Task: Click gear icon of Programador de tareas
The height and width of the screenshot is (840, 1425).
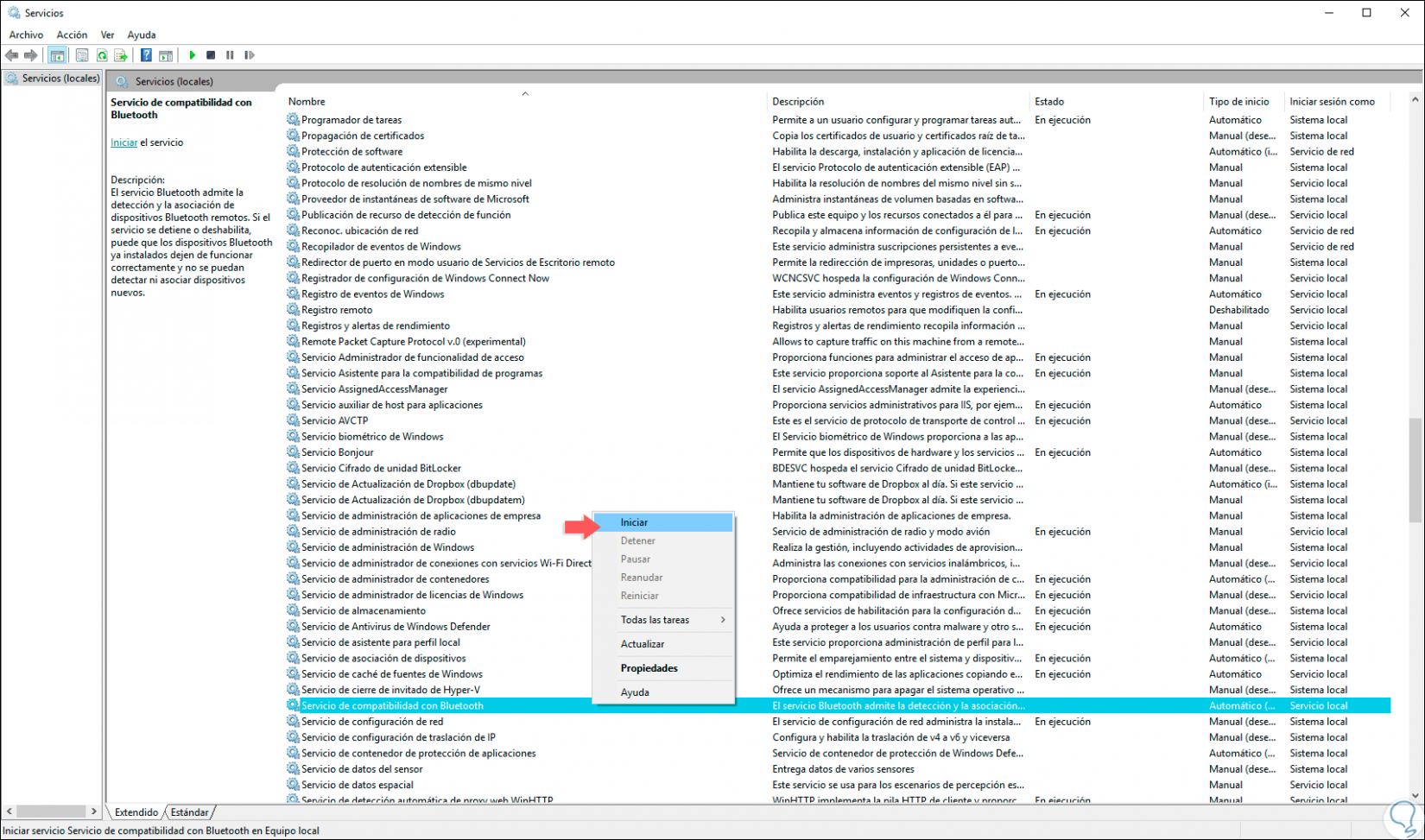Action: tap(293, 120)
